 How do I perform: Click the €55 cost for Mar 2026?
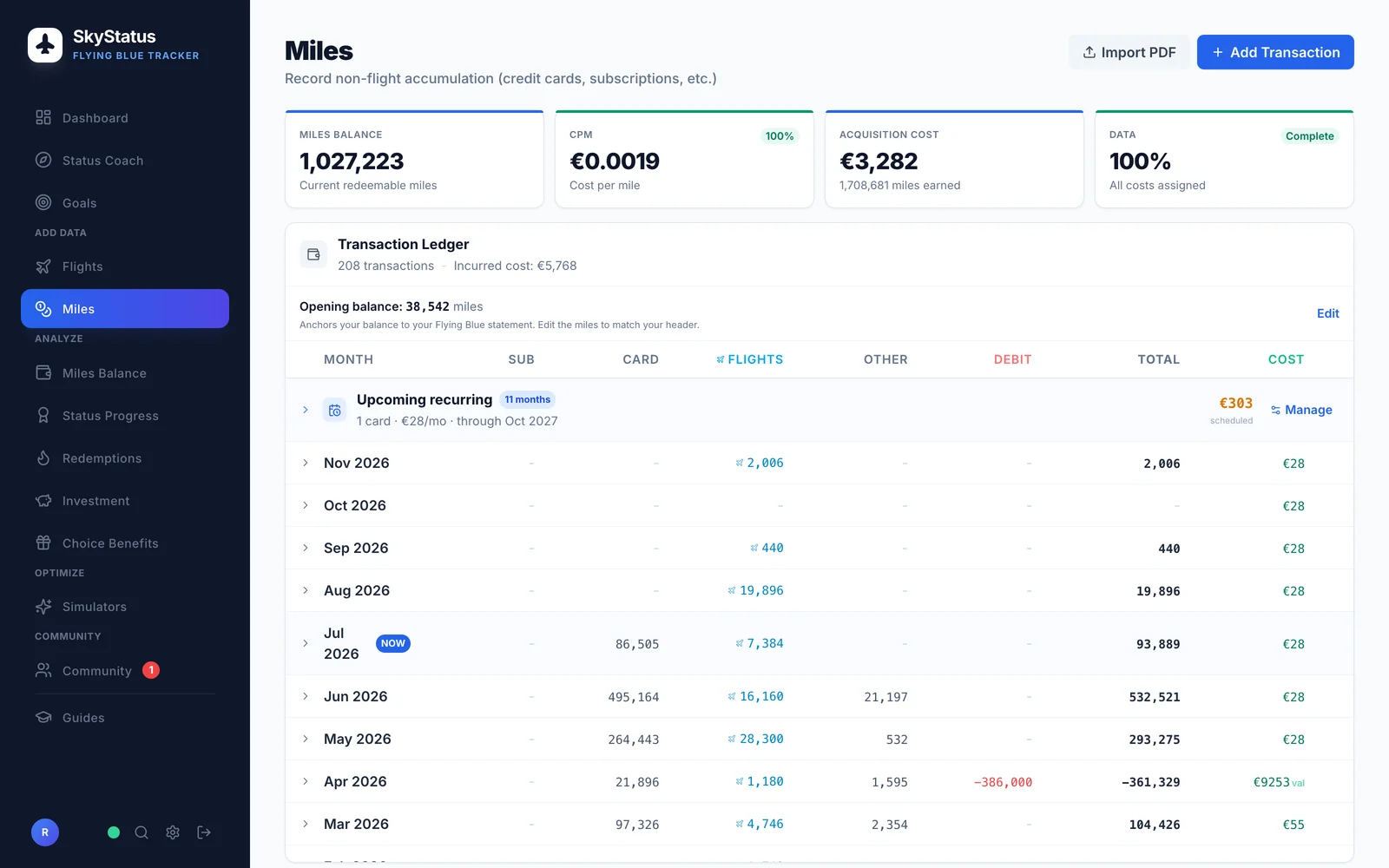1294,825
